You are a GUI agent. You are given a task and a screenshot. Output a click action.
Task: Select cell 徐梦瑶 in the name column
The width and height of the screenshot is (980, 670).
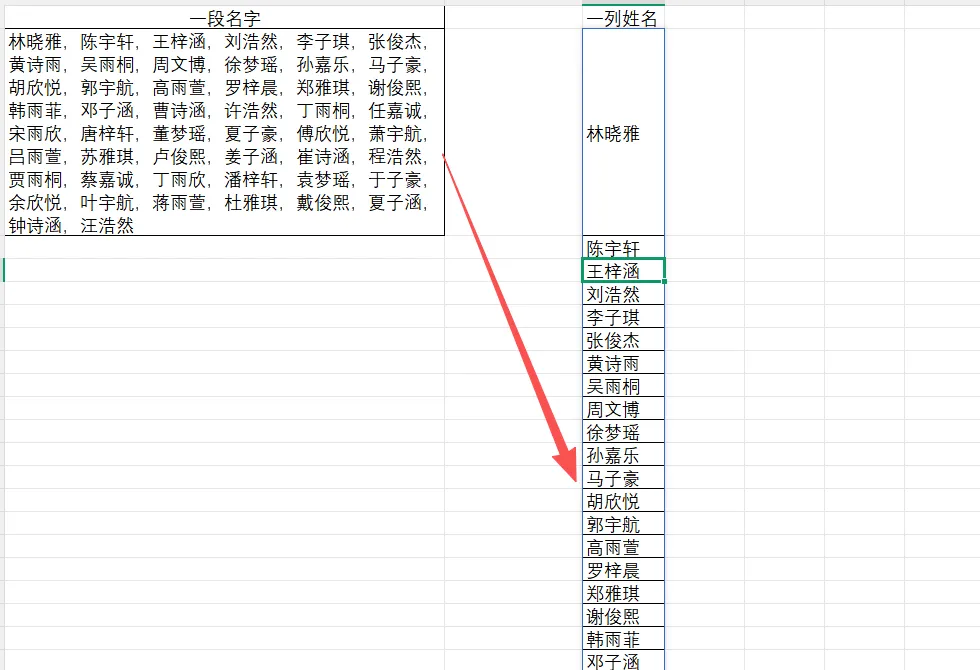coord(623,432)
